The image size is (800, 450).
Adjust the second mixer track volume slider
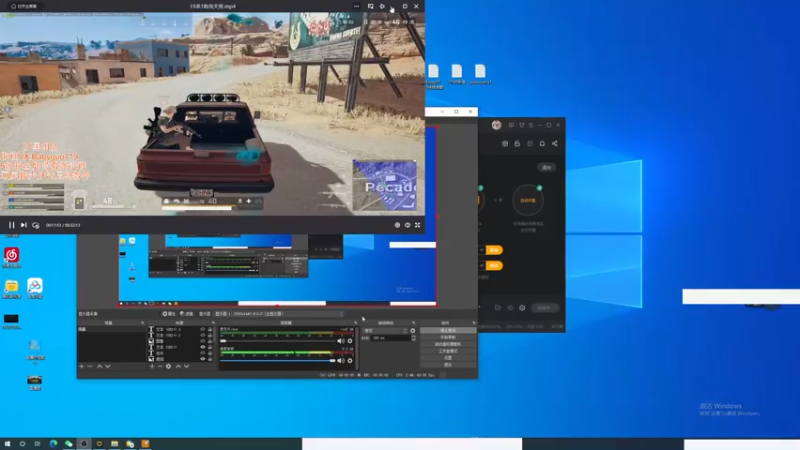click(x=278, y=361)
